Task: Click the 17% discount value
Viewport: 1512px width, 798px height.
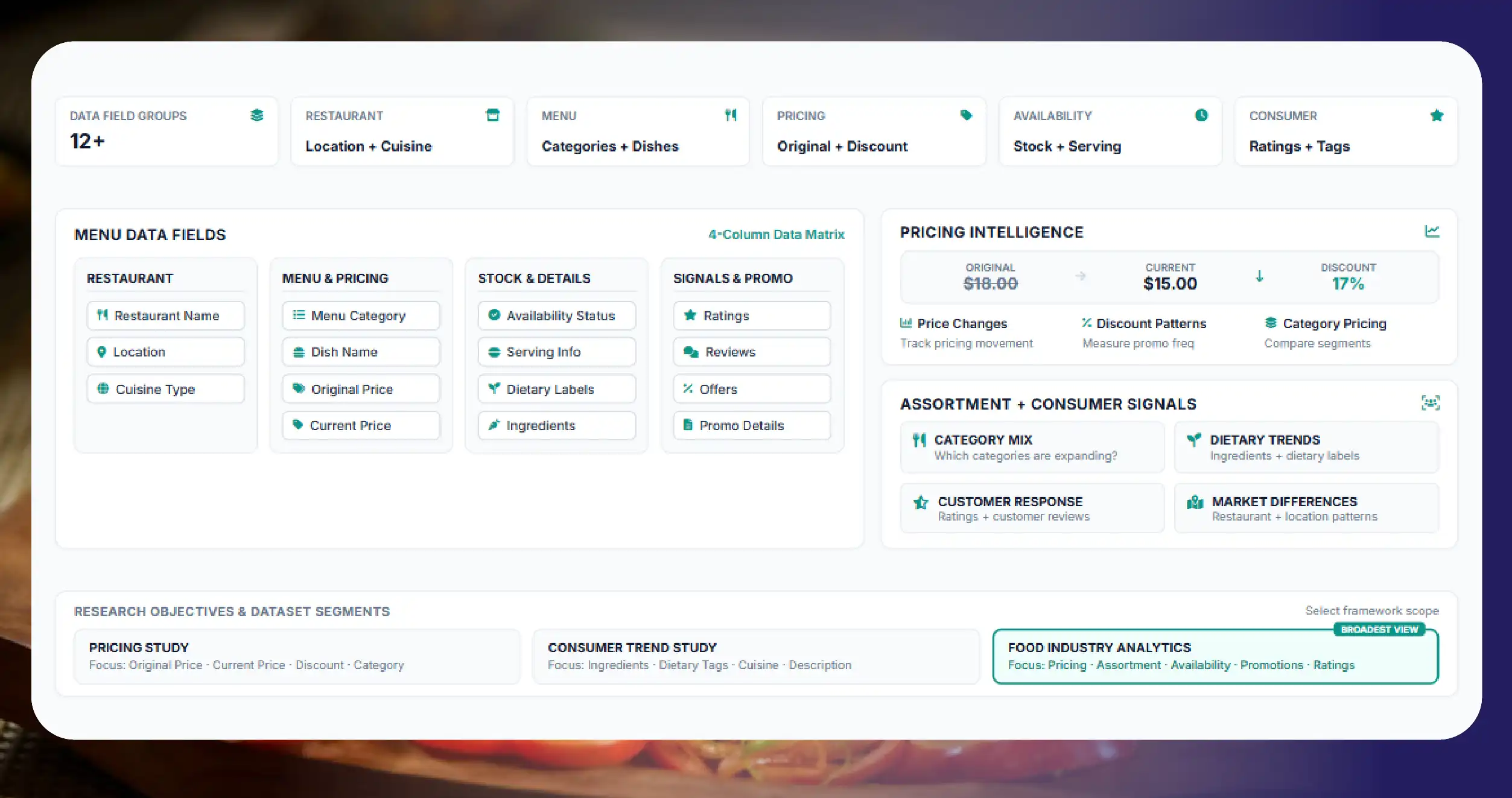Action: pyautogui.click(x=1348, y=284)
